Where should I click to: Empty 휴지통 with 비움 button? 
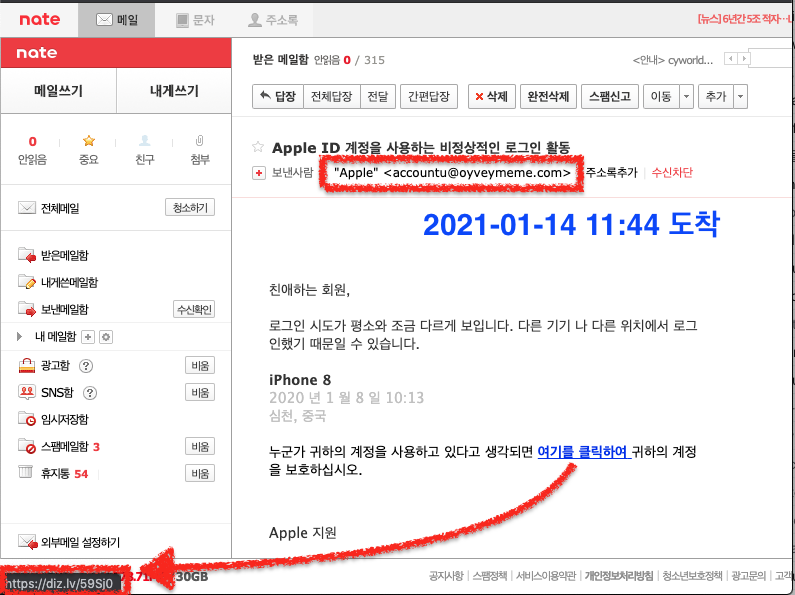pos(200,473)
